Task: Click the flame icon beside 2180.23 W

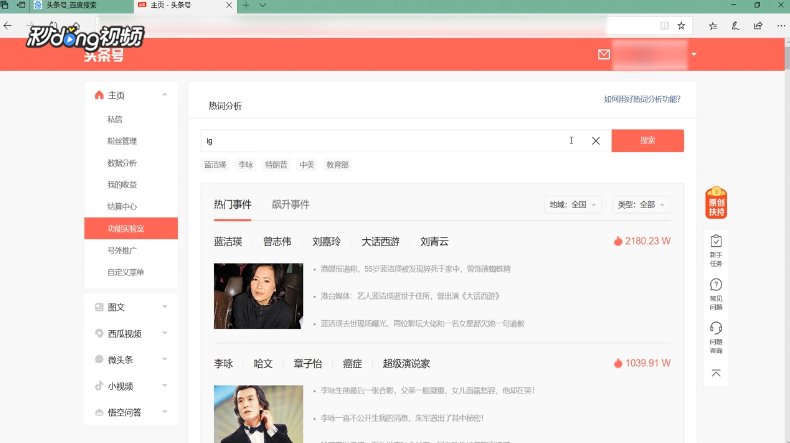Action: 618,241
